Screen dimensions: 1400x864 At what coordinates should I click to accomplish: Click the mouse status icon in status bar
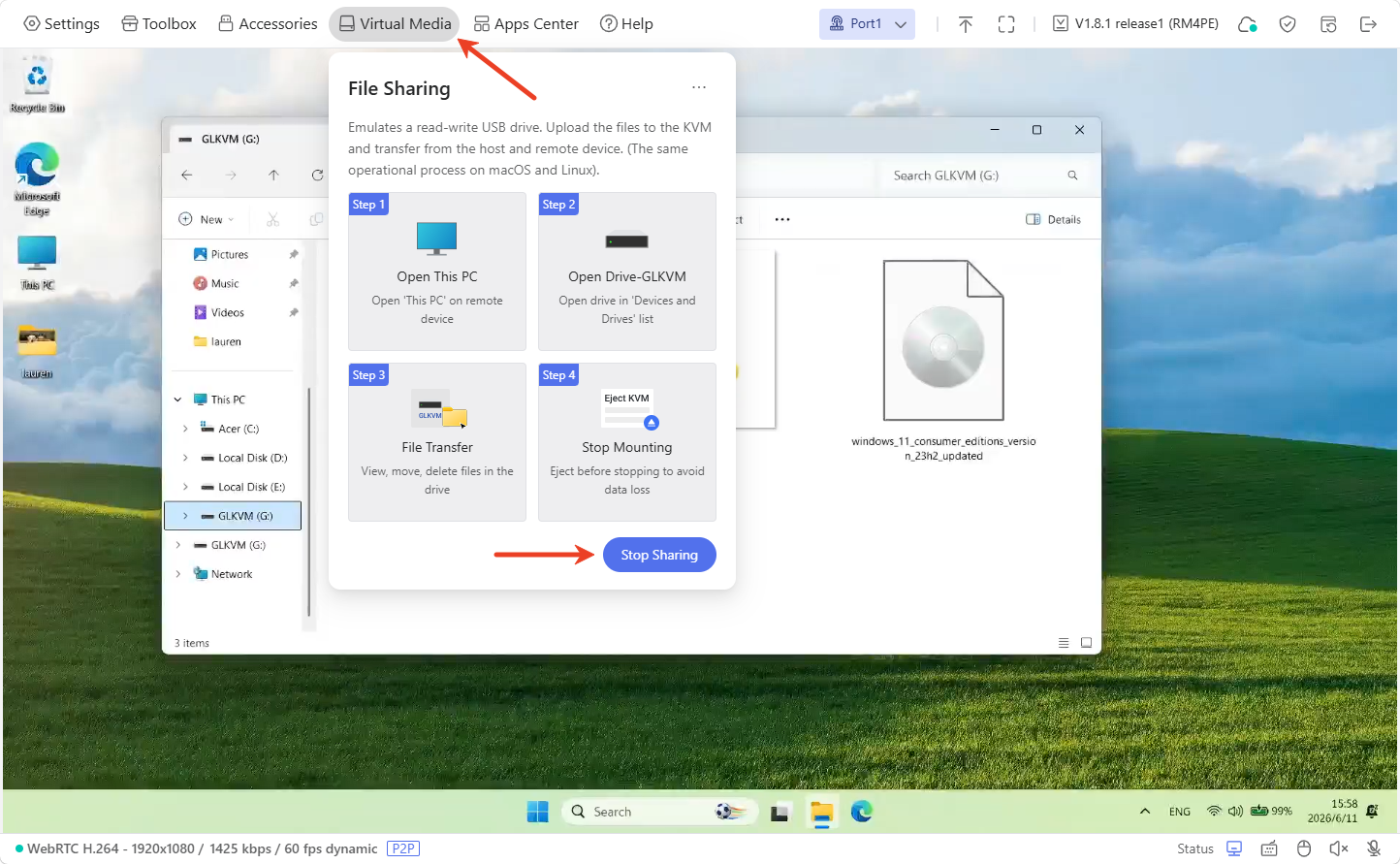[1304, 848]
